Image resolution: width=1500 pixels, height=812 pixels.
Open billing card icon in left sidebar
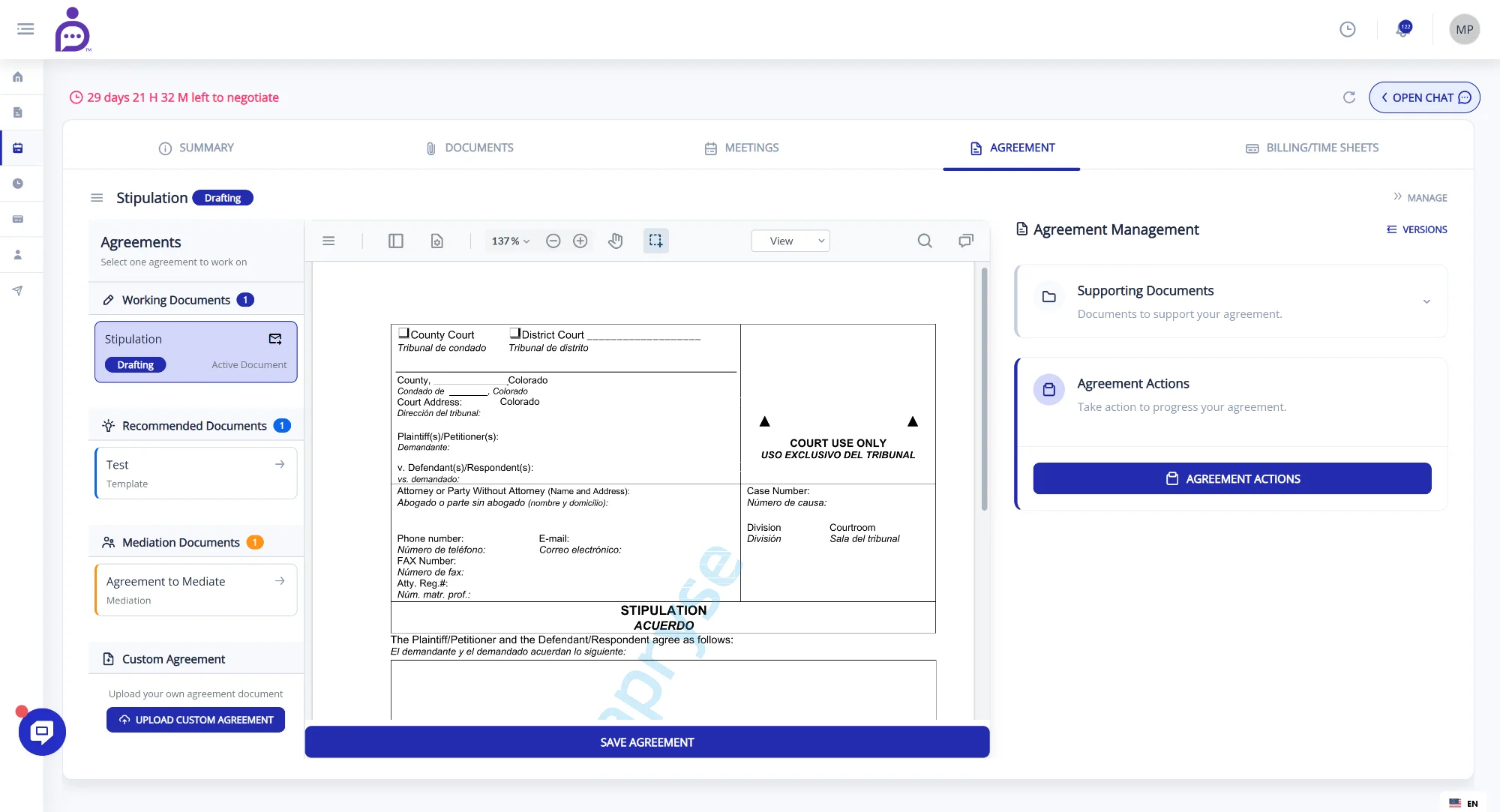pos(16,218)
